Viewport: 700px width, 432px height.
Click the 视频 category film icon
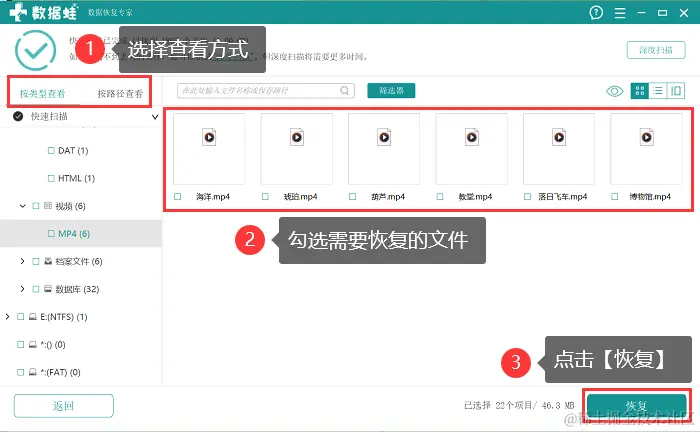(48, 206)
